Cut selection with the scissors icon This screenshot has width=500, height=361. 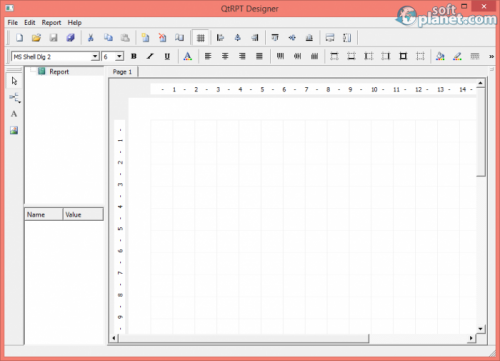pyautogui.click(x=91, y=38)
